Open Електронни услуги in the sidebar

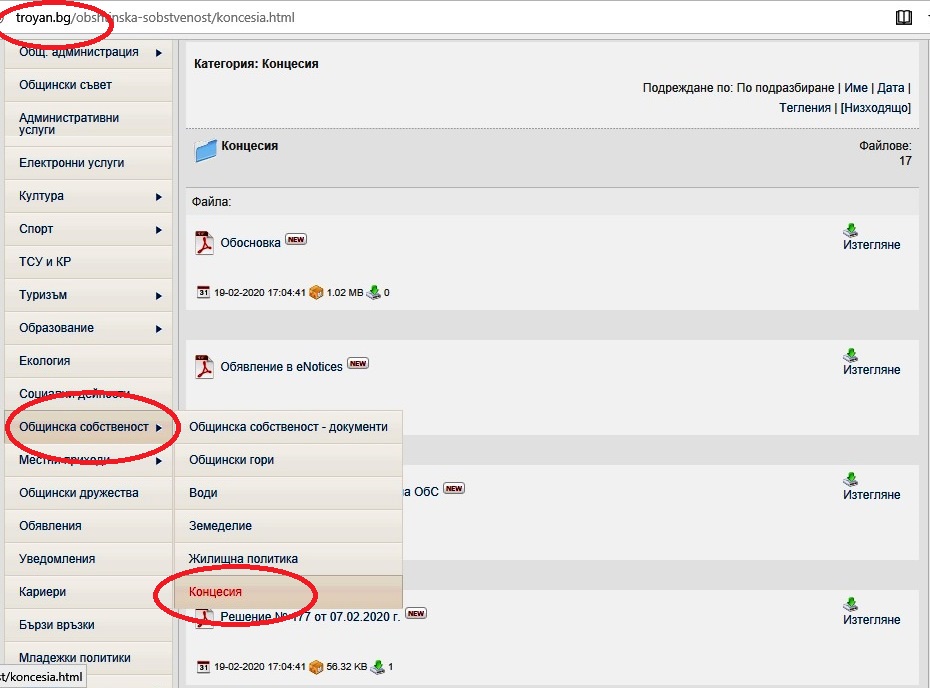(88, 163)
